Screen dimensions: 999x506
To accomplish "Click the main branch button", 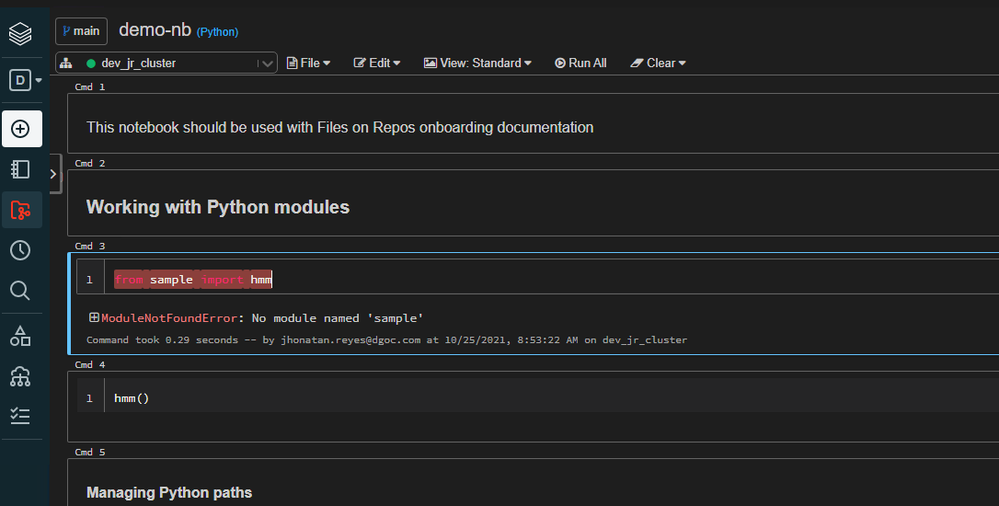I will [x=81, y=31].
